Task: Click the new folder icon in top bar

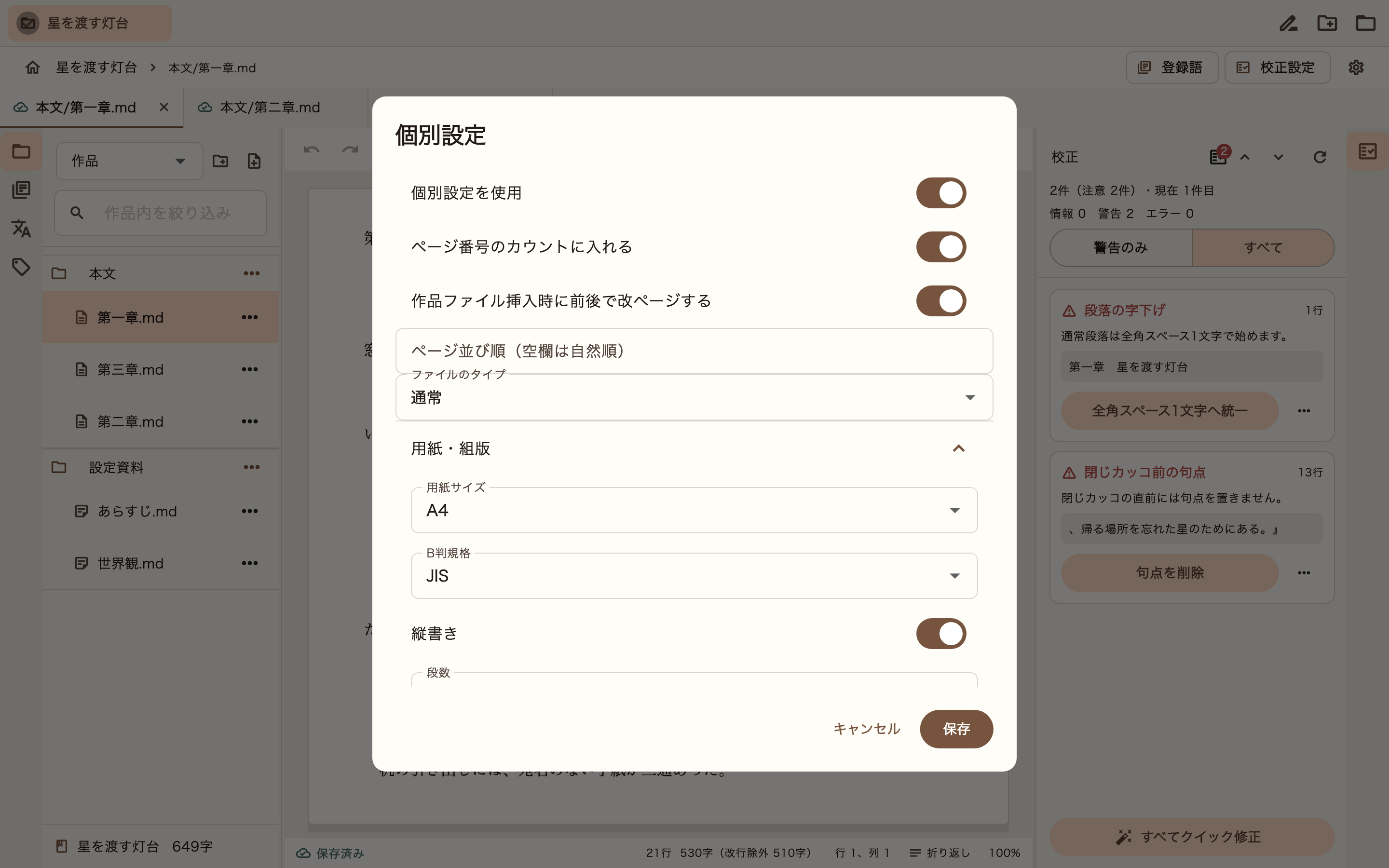Action: click(x=1327, y=24)
